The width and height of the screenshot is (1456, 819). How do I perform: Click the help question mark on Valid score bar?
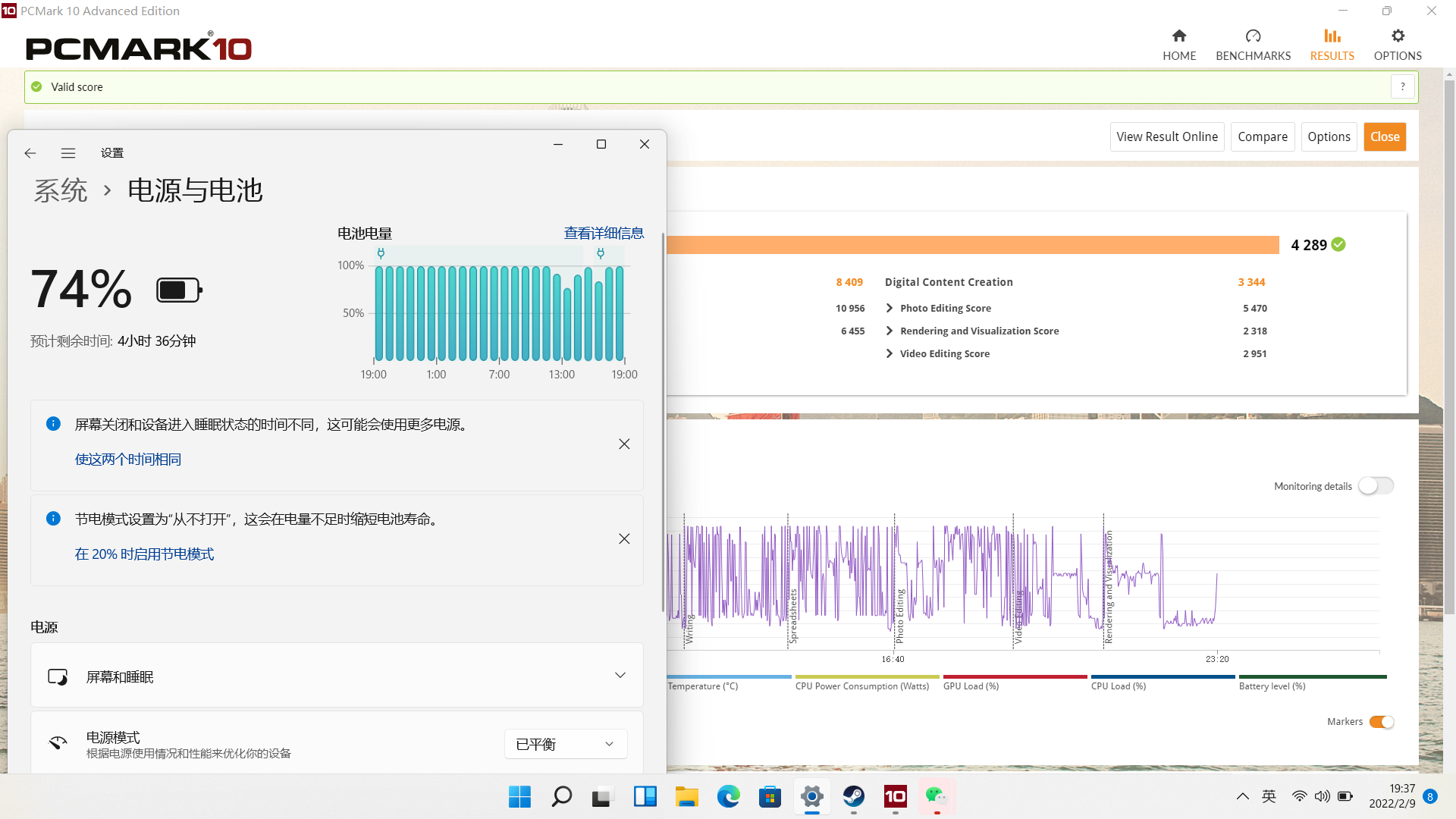[1403, 86]
